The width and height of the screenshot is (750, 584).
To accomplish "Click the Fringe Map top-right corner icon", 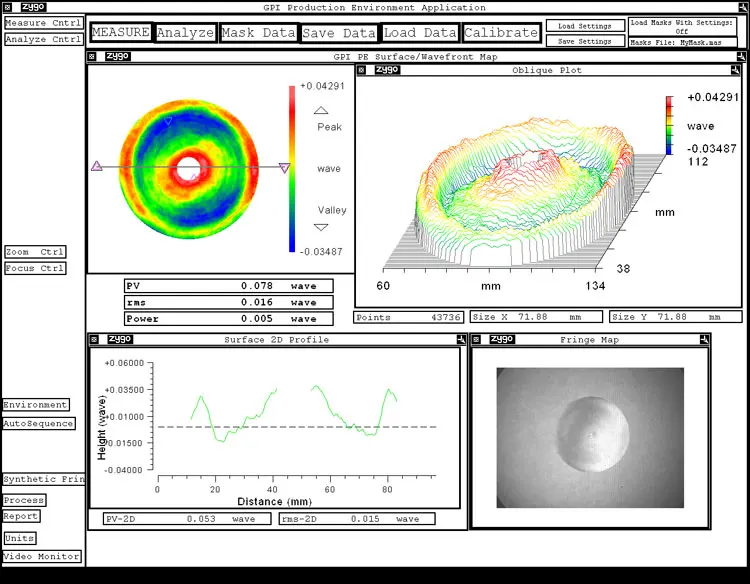I will pyautogui.click(x=703, y=339).
